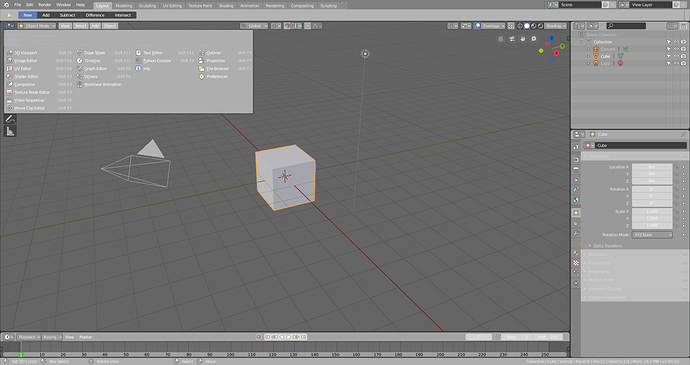690x365 pixels.
Task: Select the Measure tool in toolbar
Action: point(10,131)
